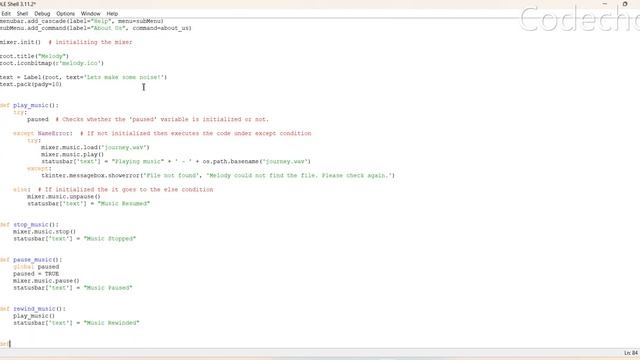Click the 'If not initialized then executes' comment
Viewport: 640px width, 360px height.
click(x=196, y=133)
